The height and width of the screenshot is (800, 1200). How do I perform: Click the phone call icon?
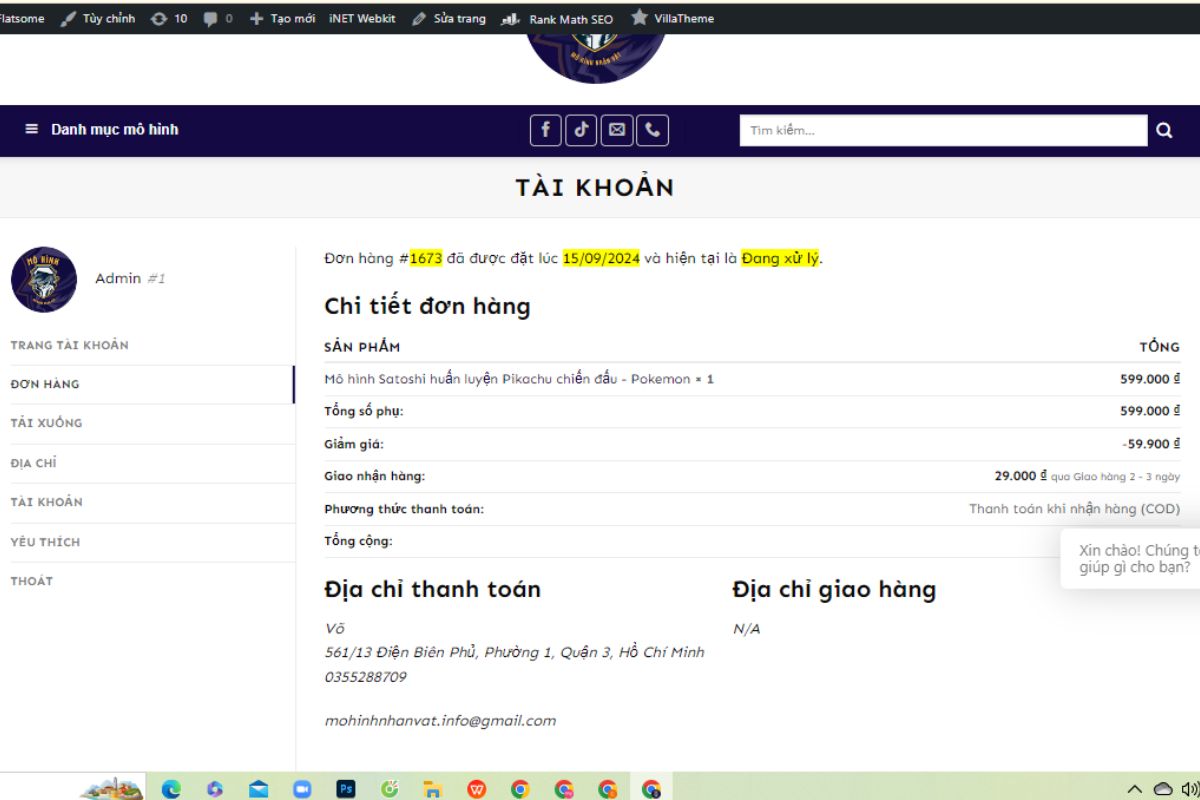[x=653, y=130]
